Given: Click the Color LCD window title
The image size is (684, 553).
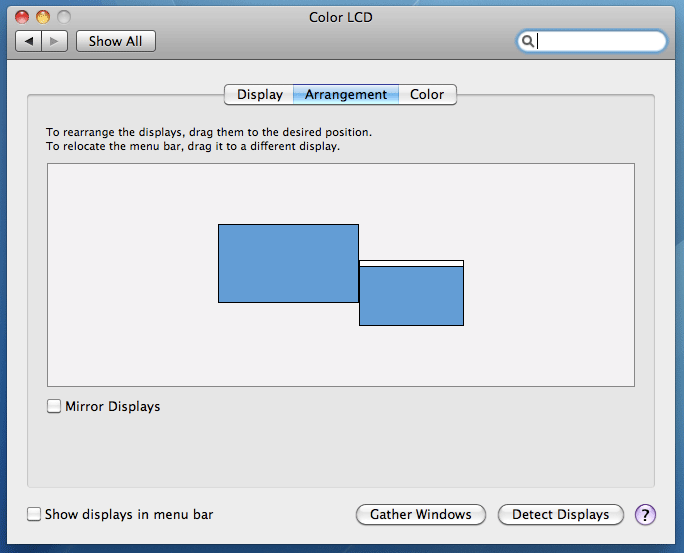Looking at the screenshot, I should point(342,17).
